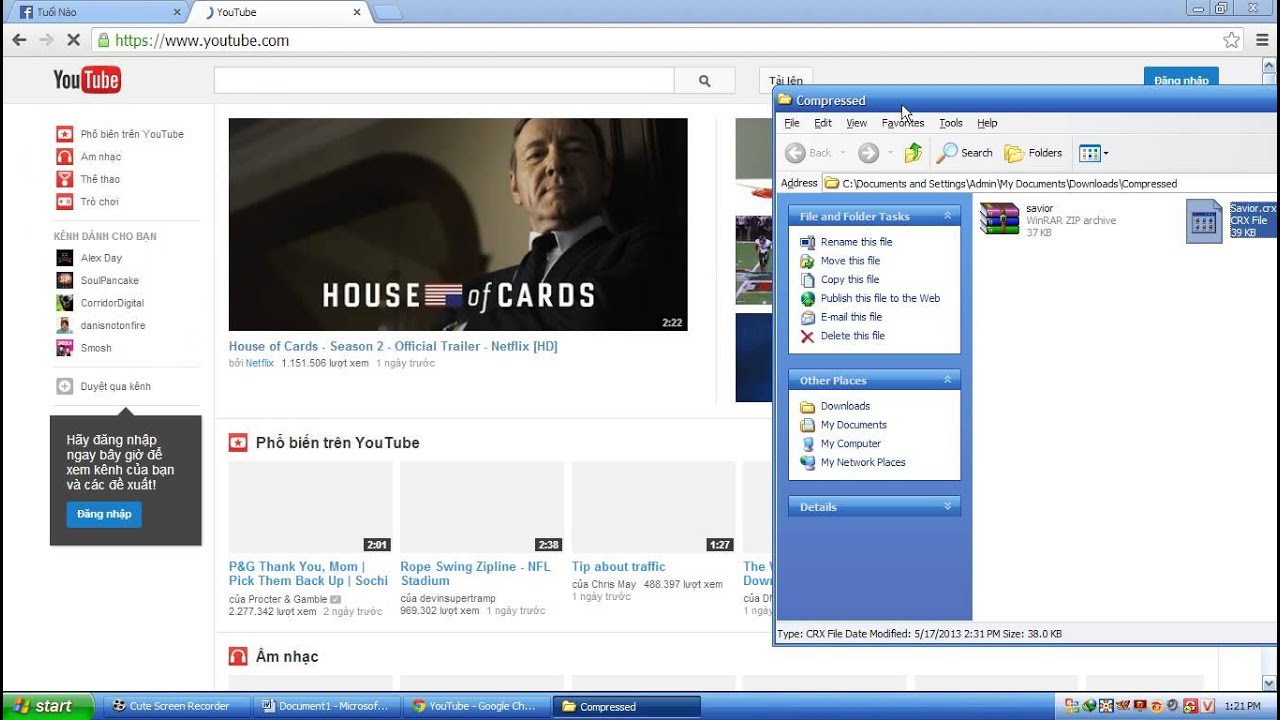Open the View menu in Compressed window

pyautogui.click(x=857, y=123)
